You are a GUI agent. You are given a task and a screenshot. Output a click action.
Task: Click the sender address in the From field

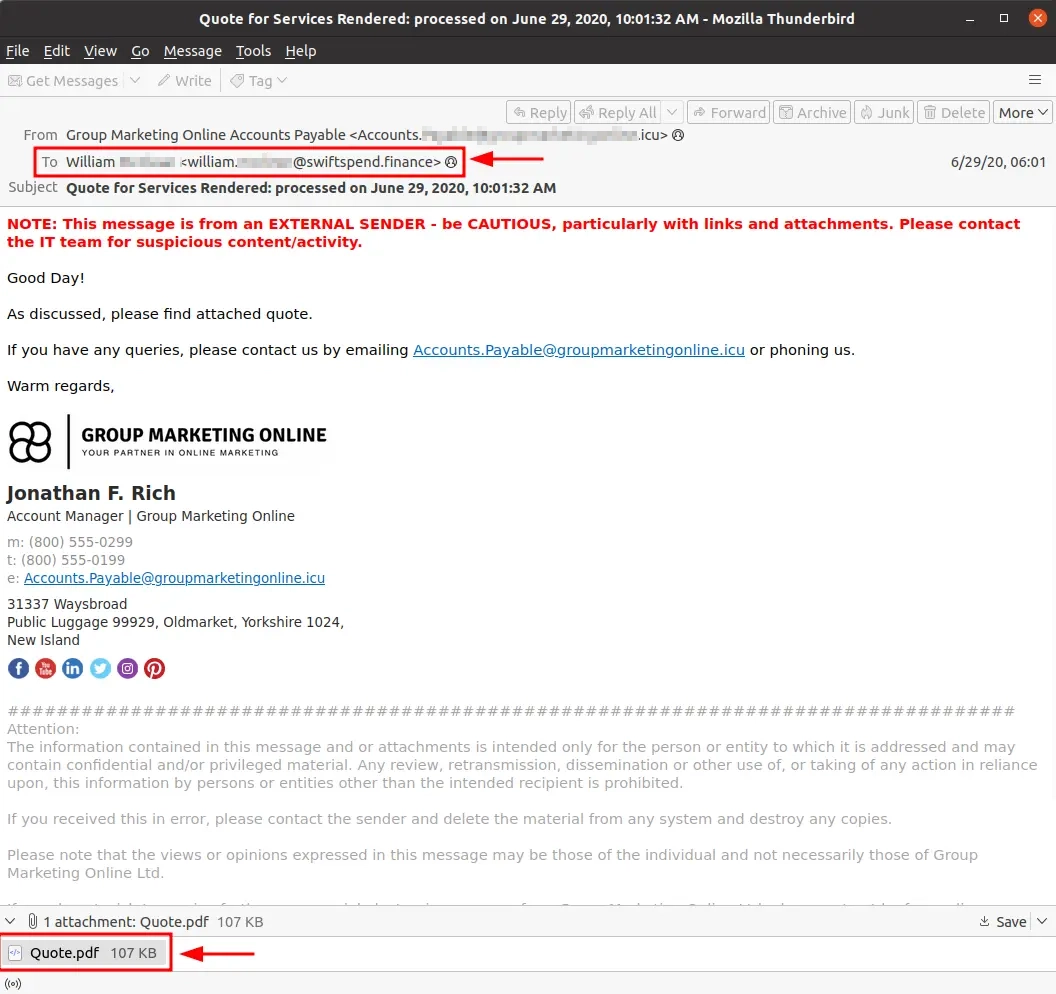coord(367,135)
